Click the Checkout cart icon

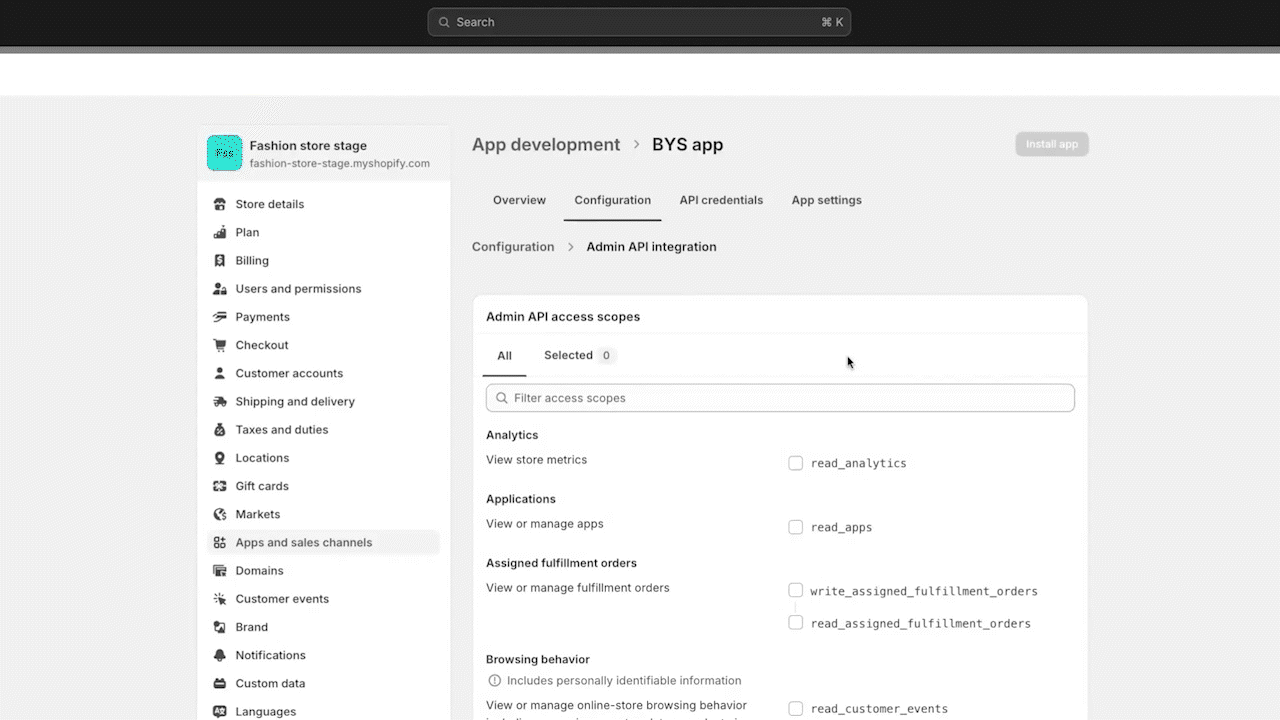click(x=220, y=345)
